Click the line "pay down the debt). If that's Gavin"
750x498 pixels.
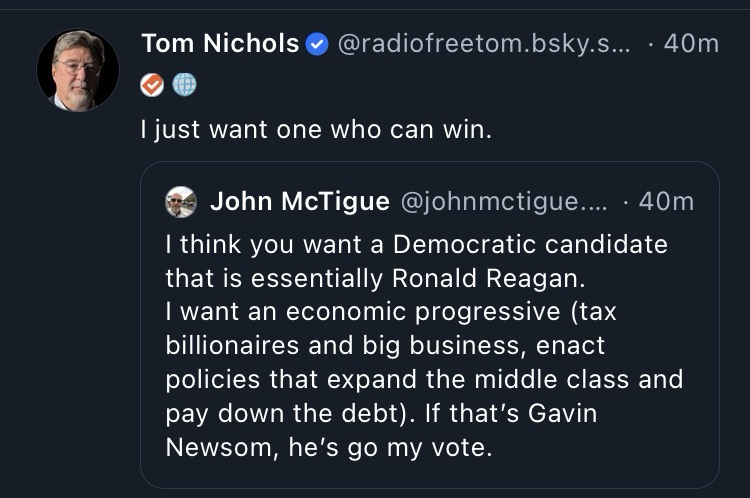tap(381, 414)
